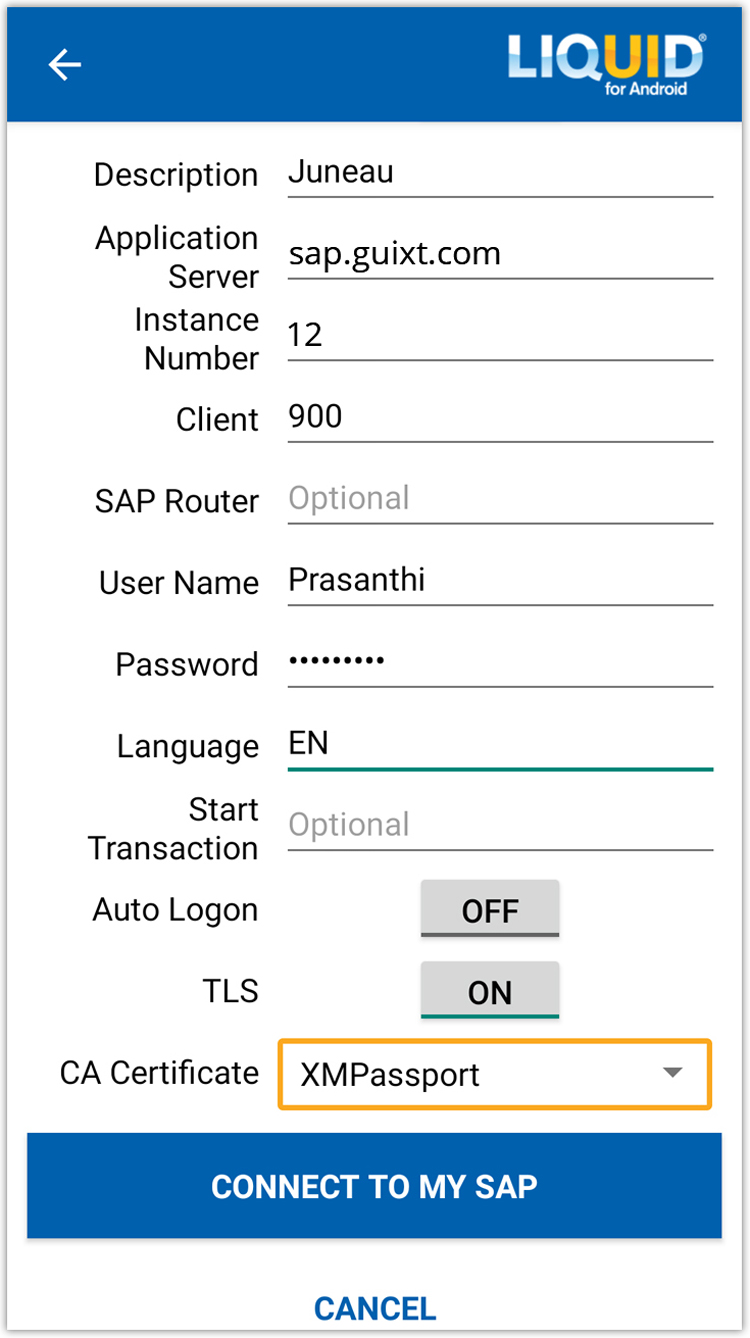
Task: Focus the Language field showing EN
Action: click(500, 745)
